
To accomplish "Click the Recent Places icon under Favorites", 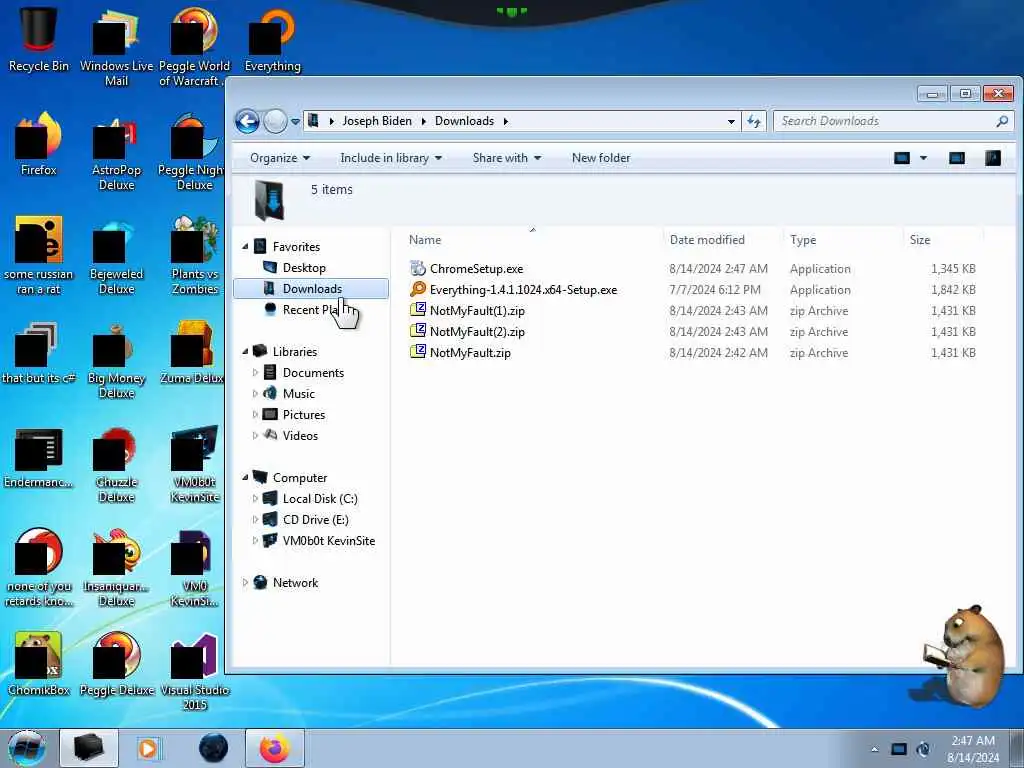I will 270,310.
